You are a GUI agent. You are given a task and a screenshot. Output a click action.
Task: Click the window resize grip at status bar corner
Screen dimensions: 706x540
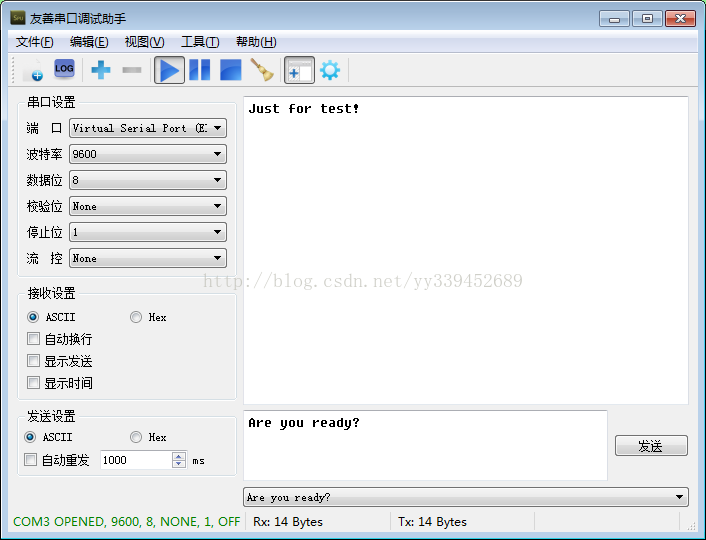(691, 526)
